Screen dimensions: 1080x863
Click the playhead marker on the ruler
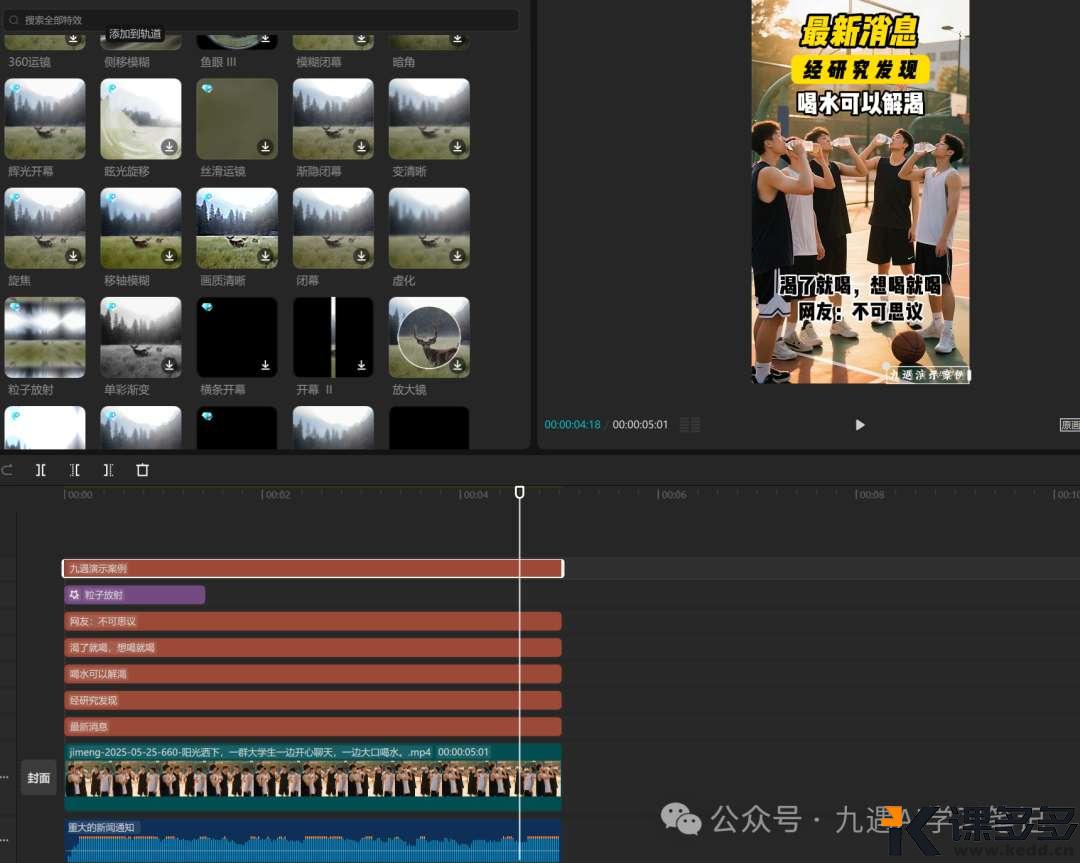coord(519,492)
